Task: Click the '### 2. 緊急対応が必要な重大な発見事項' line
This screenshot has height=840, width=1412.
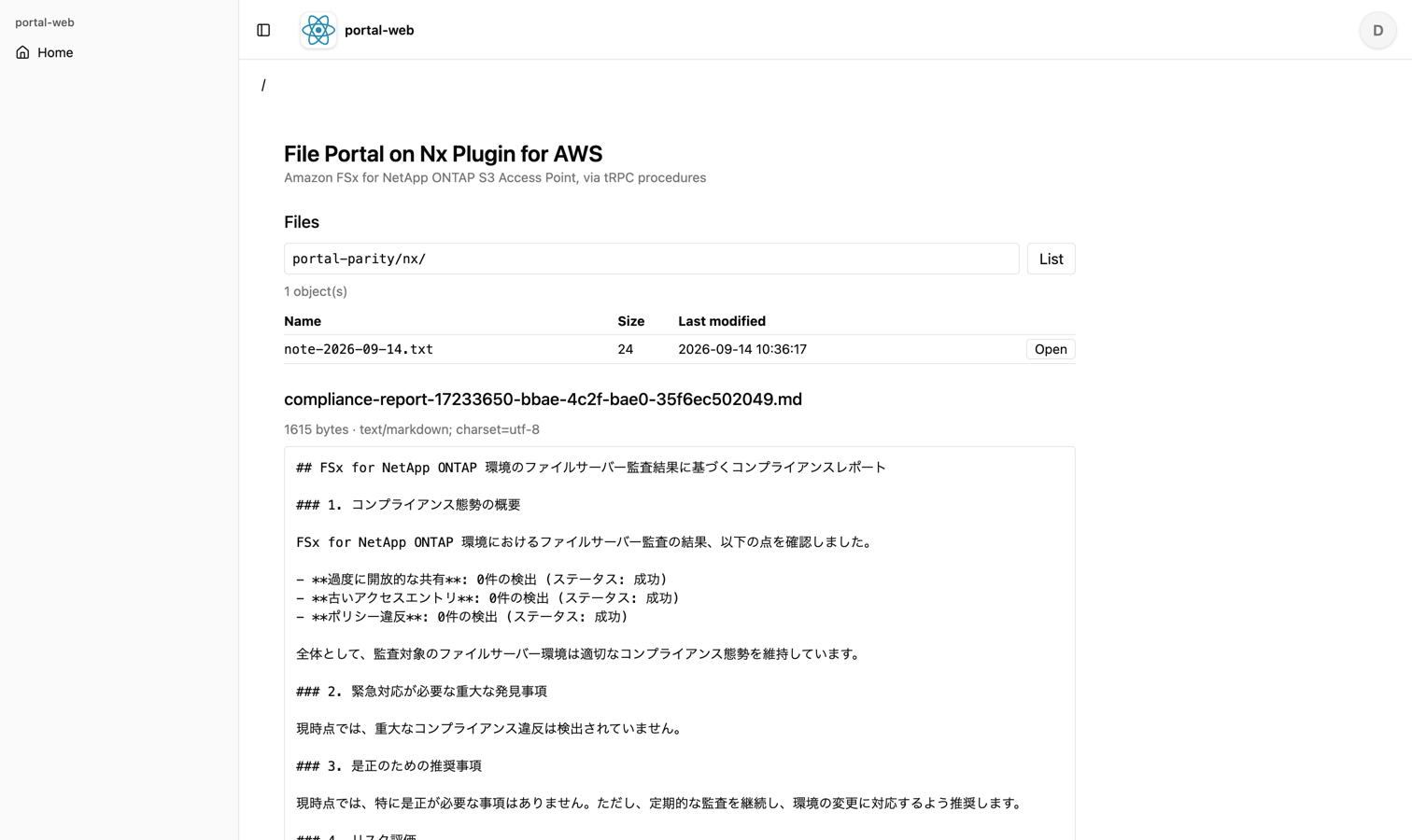Action: click(421, 692)
